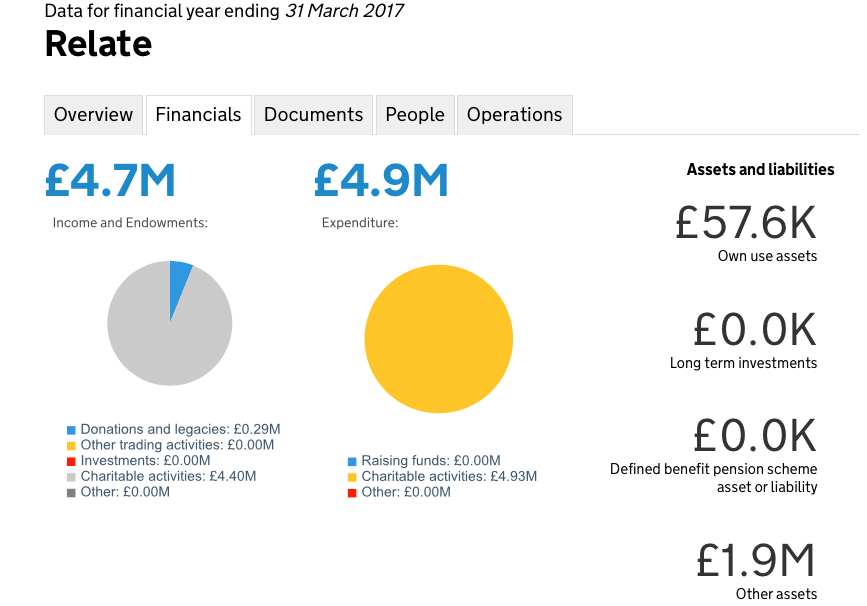Image resolution: width=867 pixels, height=606 pixels.
Task: Click the blue Donations and legacies legend swatch
Action: [x=72, y=429]
